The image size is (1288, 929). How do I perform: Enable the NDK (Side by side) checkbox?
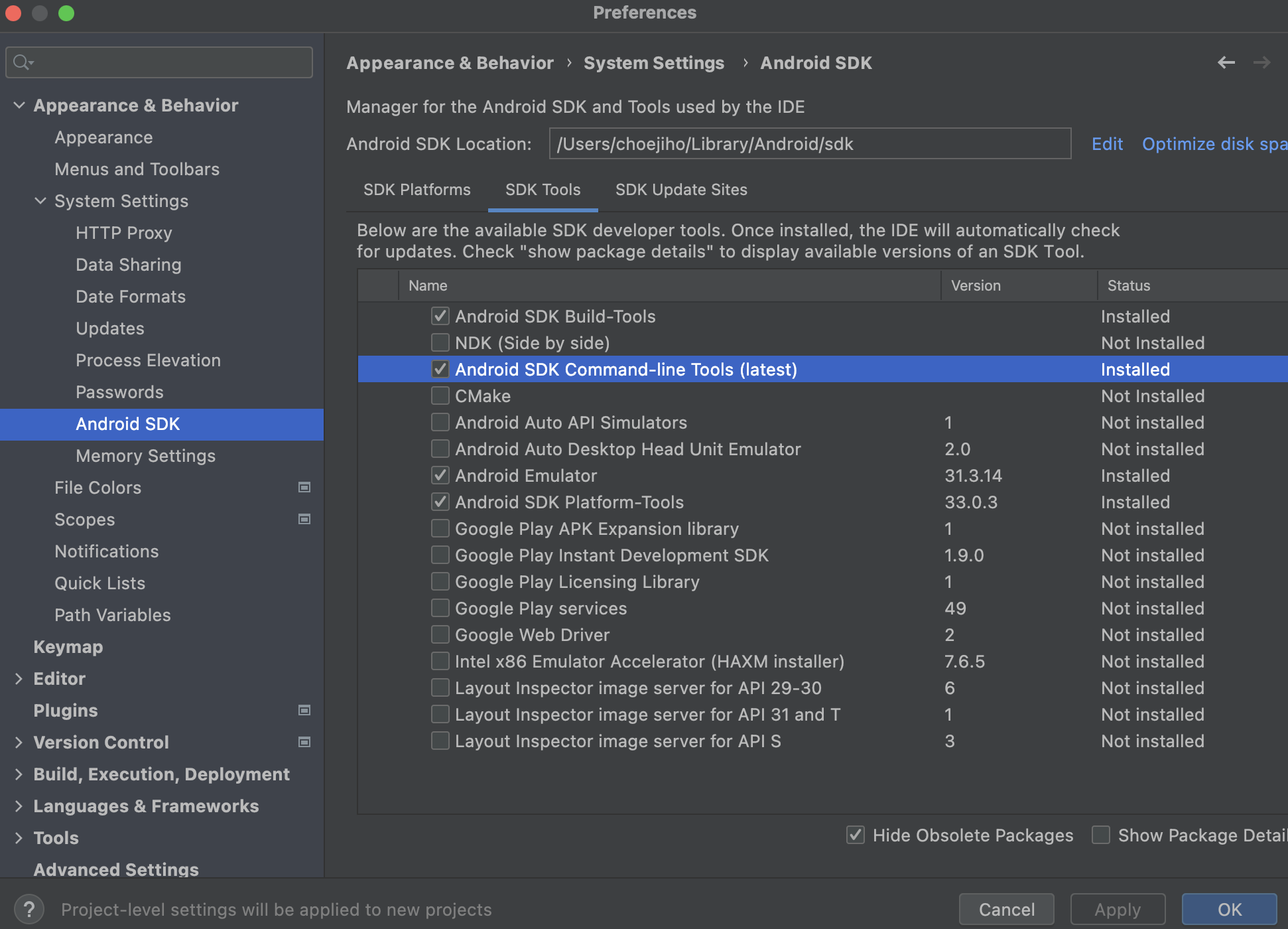pos(440,343)
